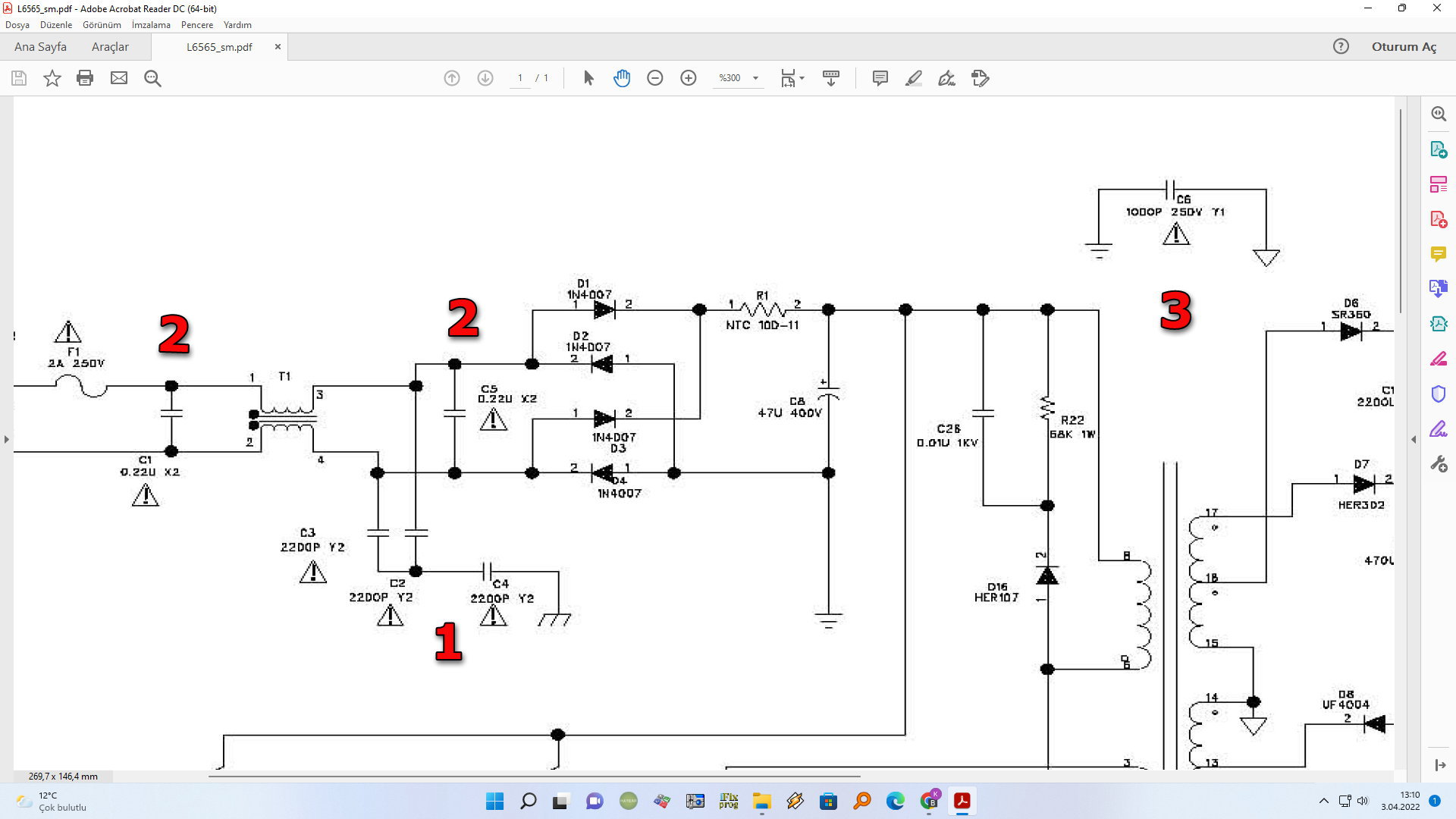Click the stamp tool in toolbar

click(x=981, y=78)
